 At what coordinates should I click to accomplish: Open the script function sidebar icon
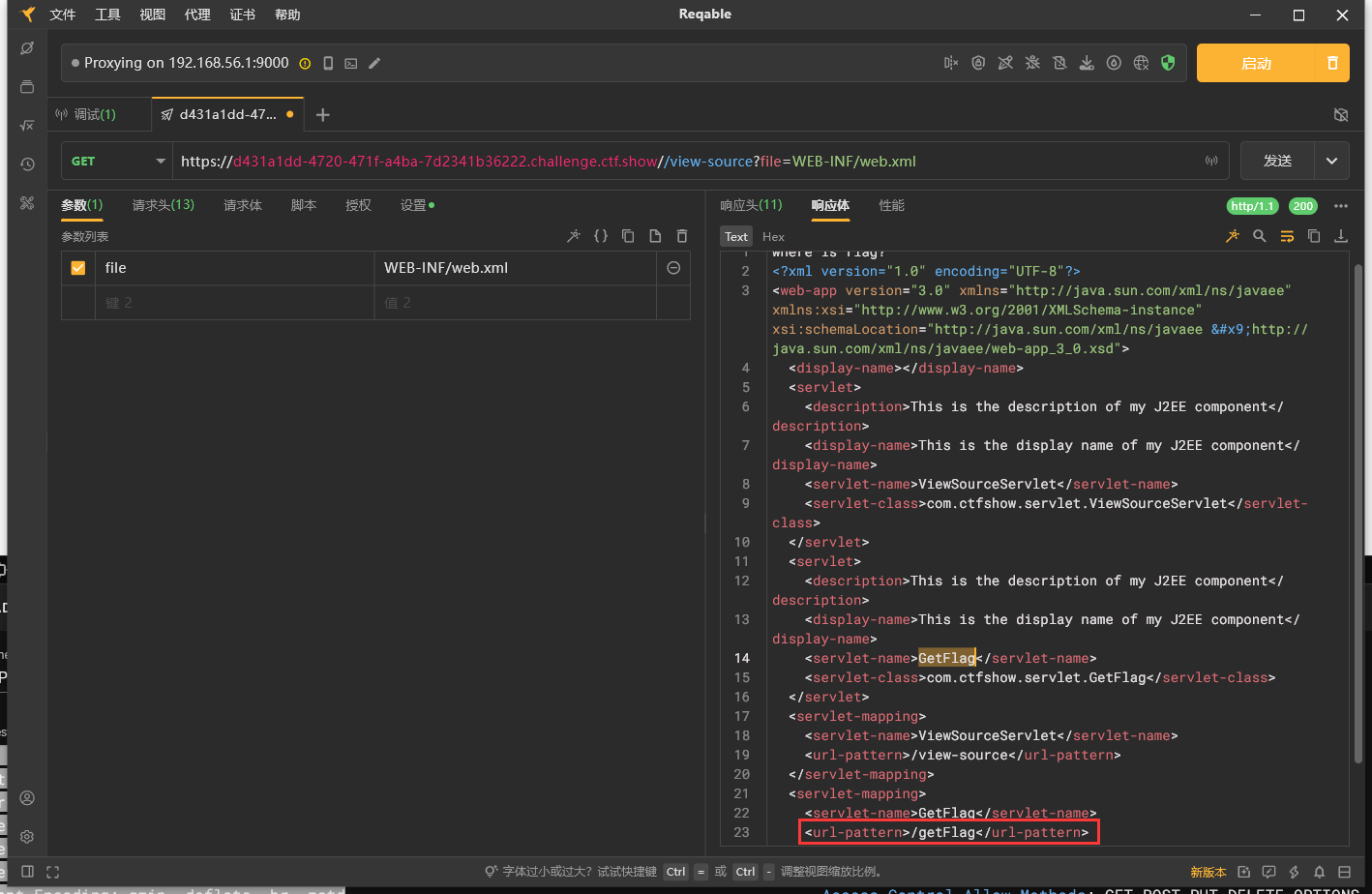(27, 126)
